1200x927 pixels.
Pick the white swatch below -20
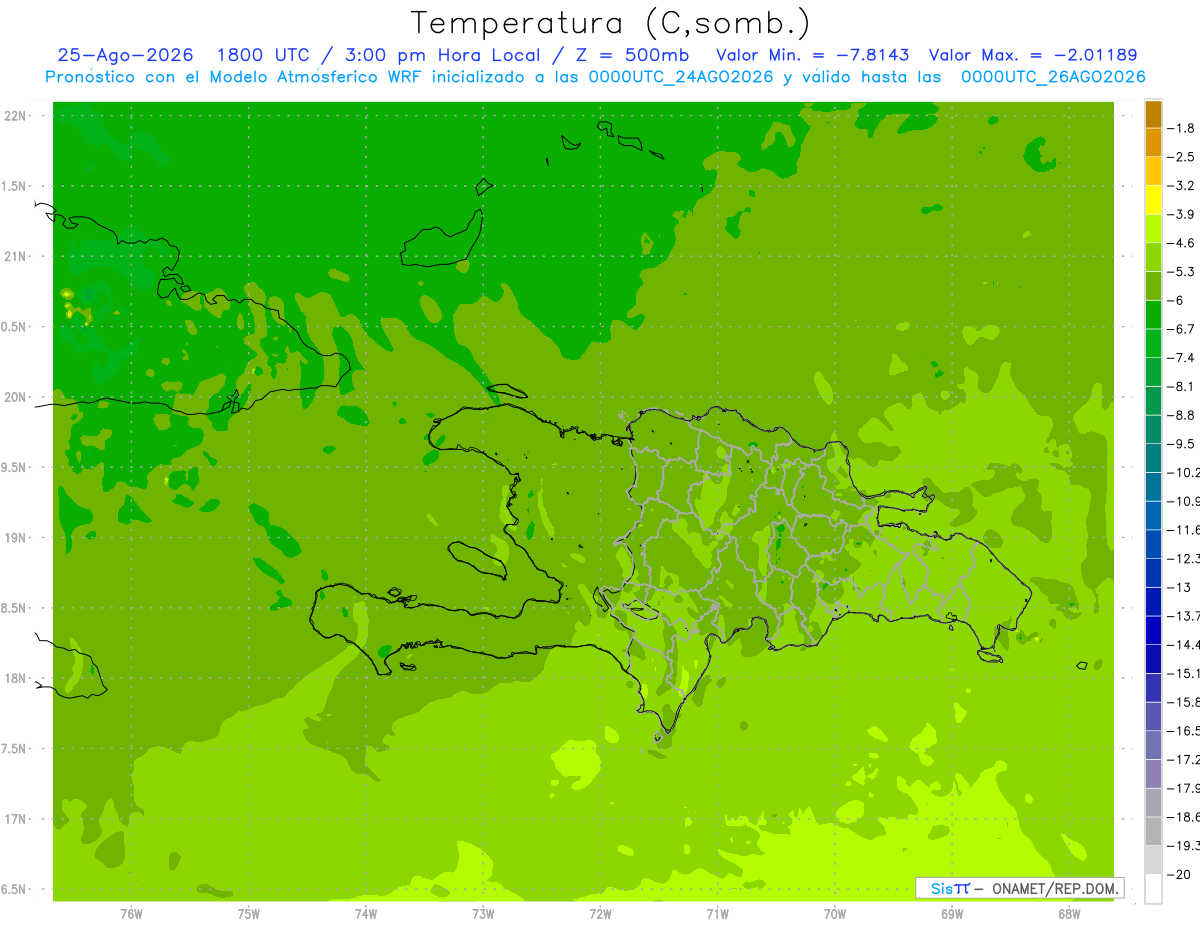tap(1153, 889)
